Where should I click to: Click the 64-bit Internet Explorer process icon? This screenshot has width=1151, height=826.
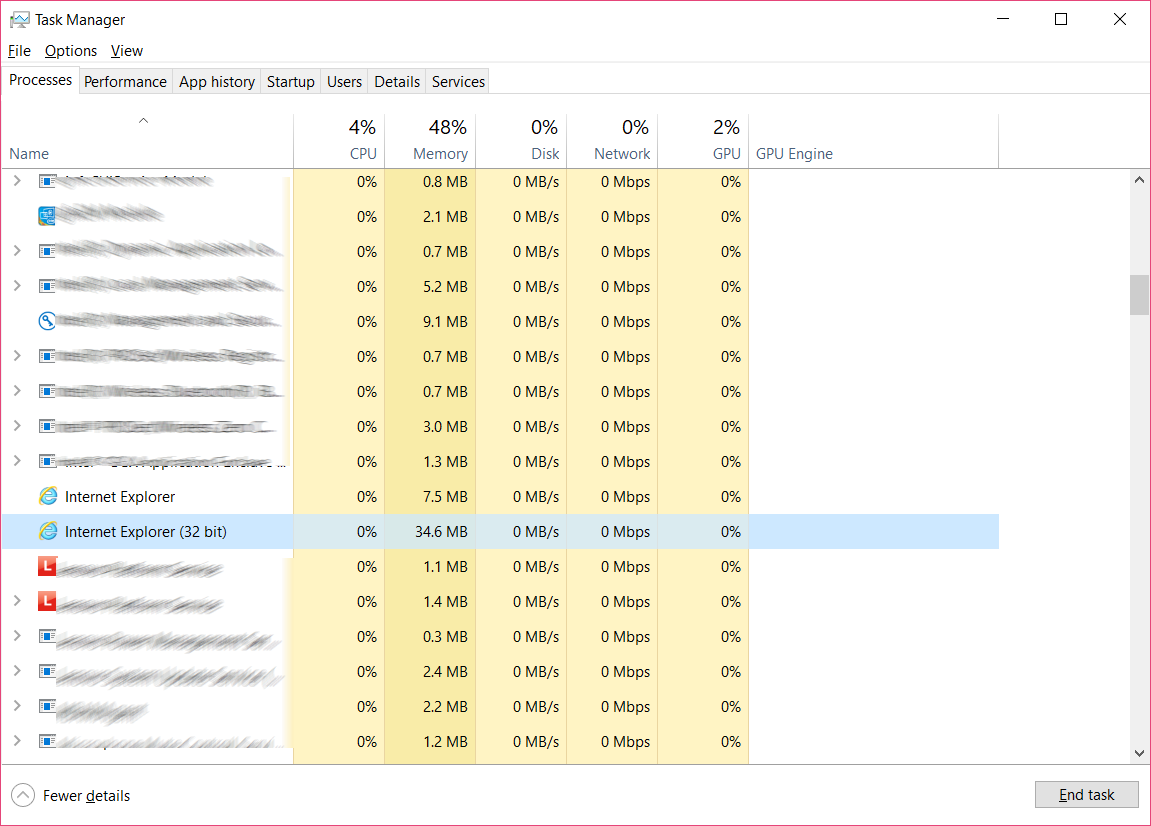[50, 496]
